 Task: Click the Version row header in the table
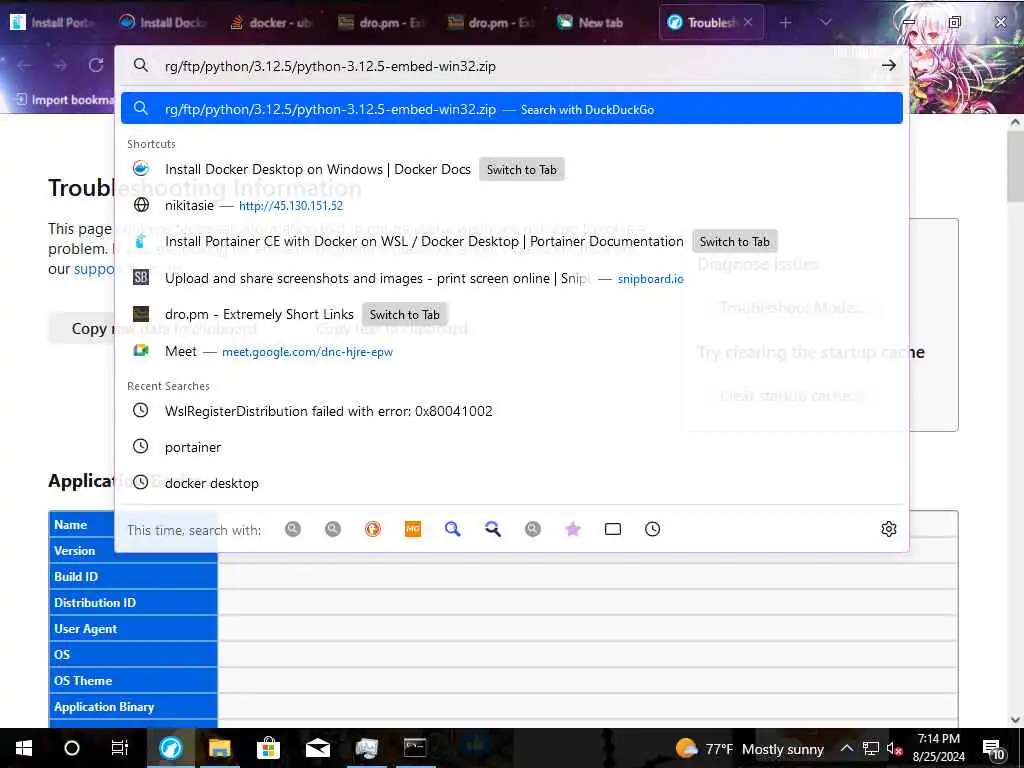tap(133, 551)
